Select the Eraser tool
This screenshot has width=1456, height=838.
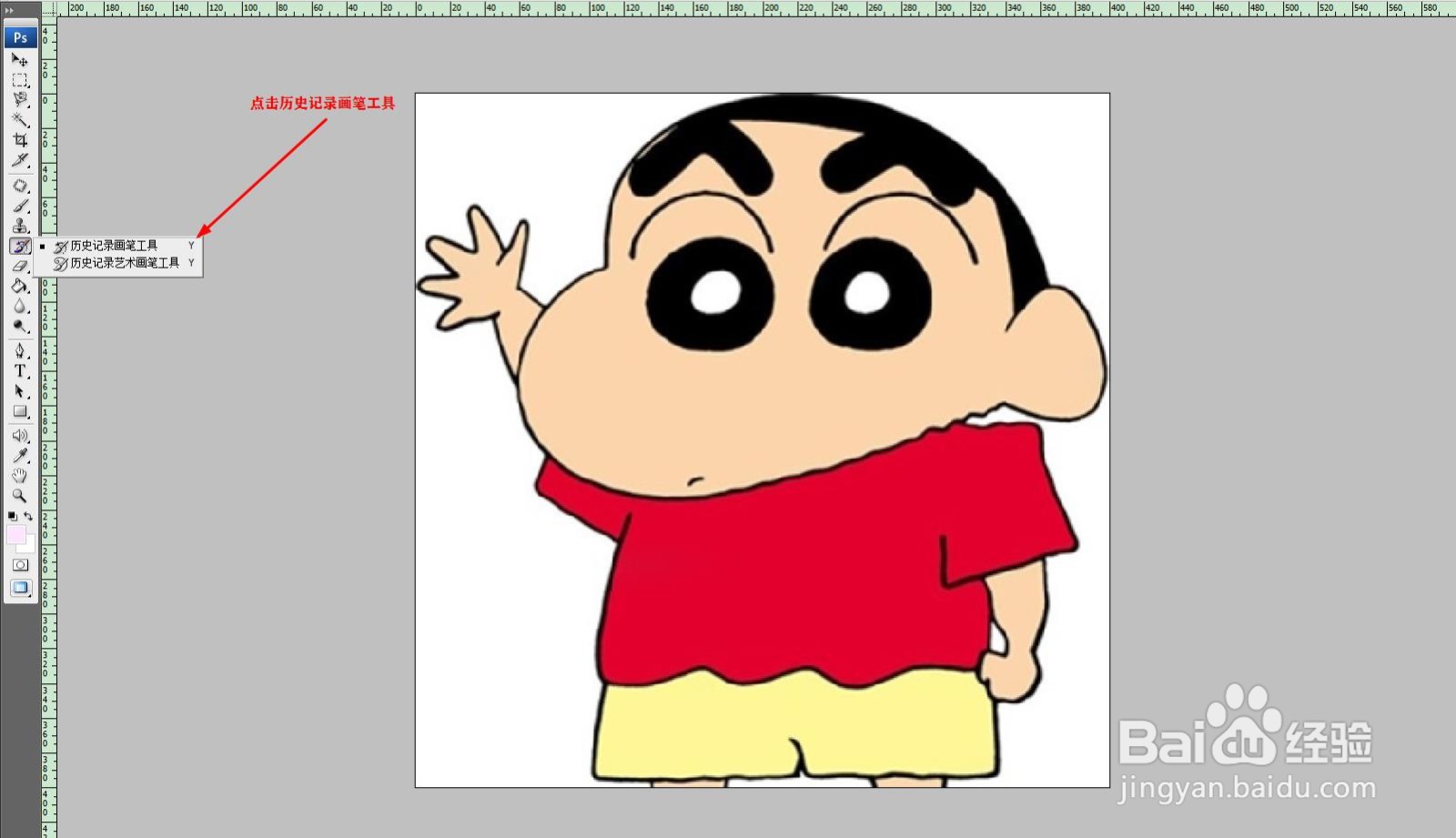coord(20,266)
